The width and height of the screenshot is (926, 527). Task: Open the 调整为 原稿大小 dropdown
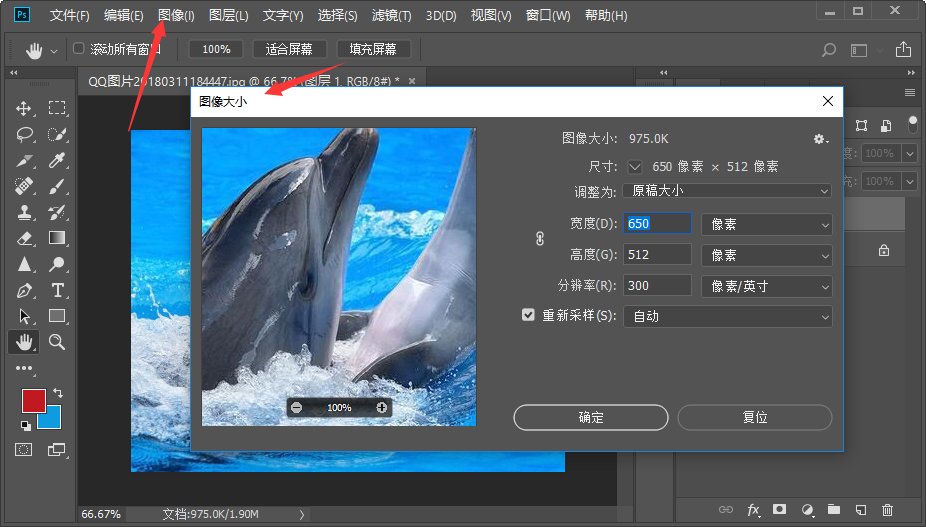click(x=728, y=191)
